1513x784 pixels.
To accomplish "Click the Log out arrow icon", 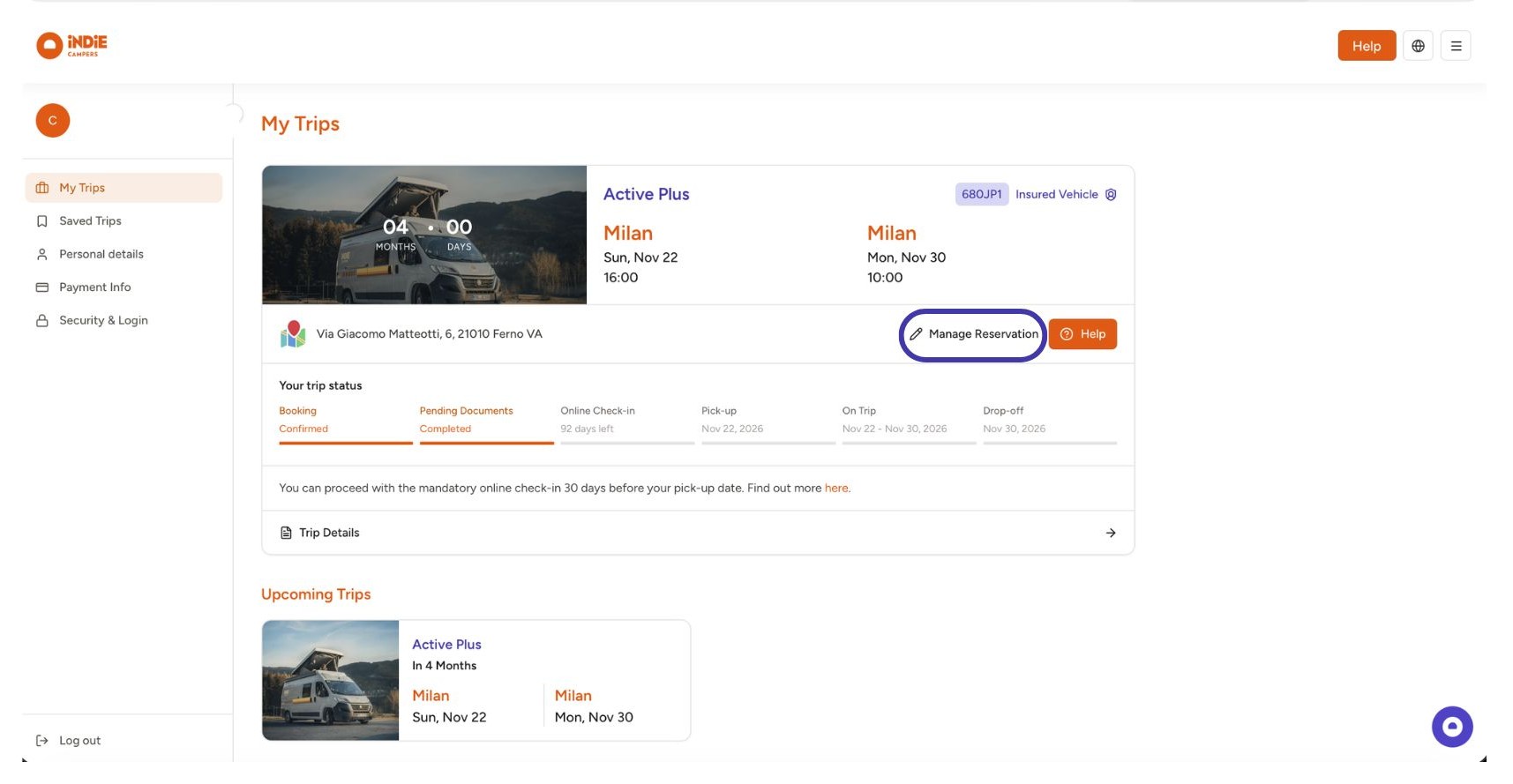I will click(41, 741).
